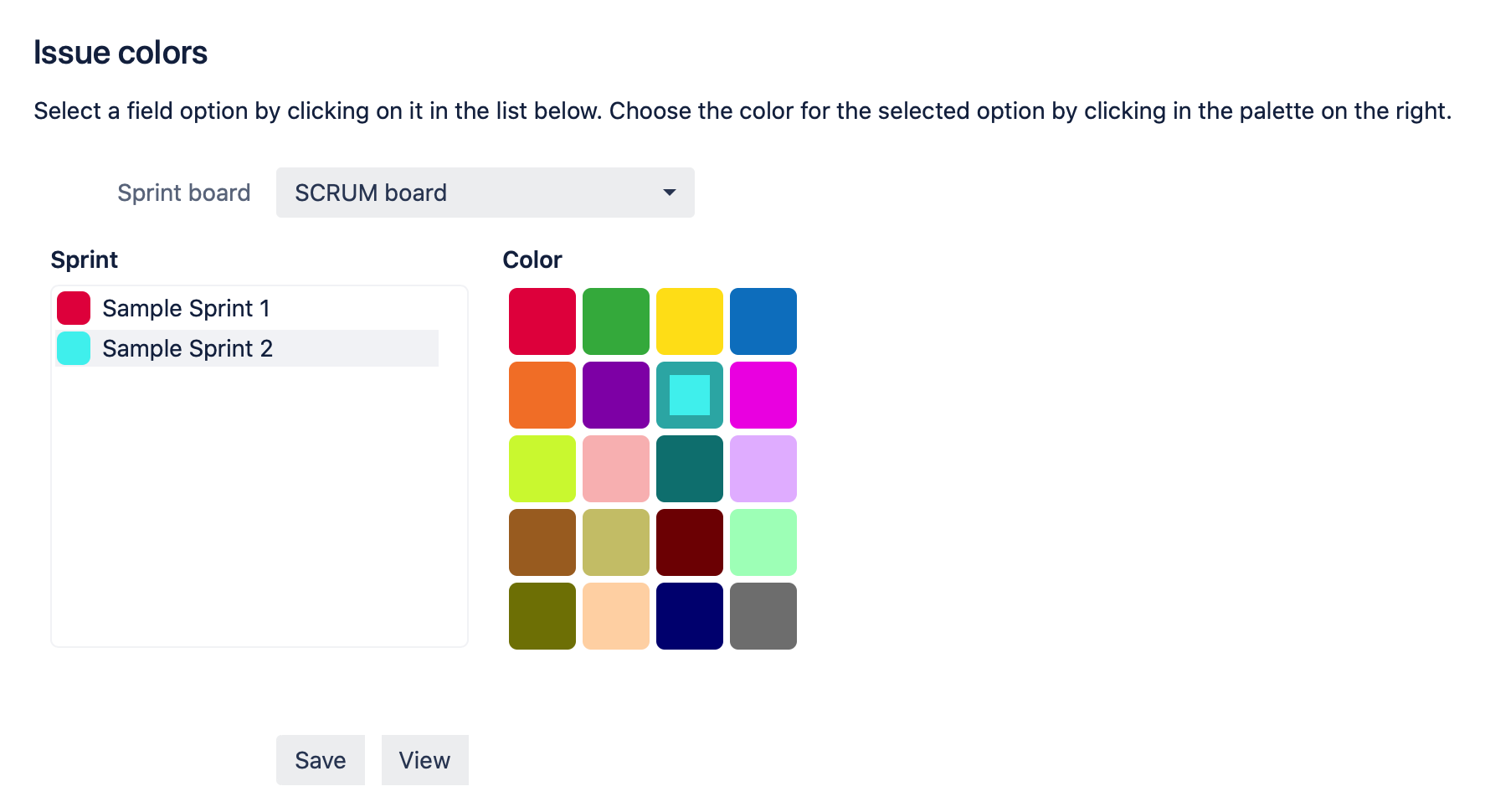Save the issue color settings
Viewport: 1490px width, 812px height.
point(321,760)
